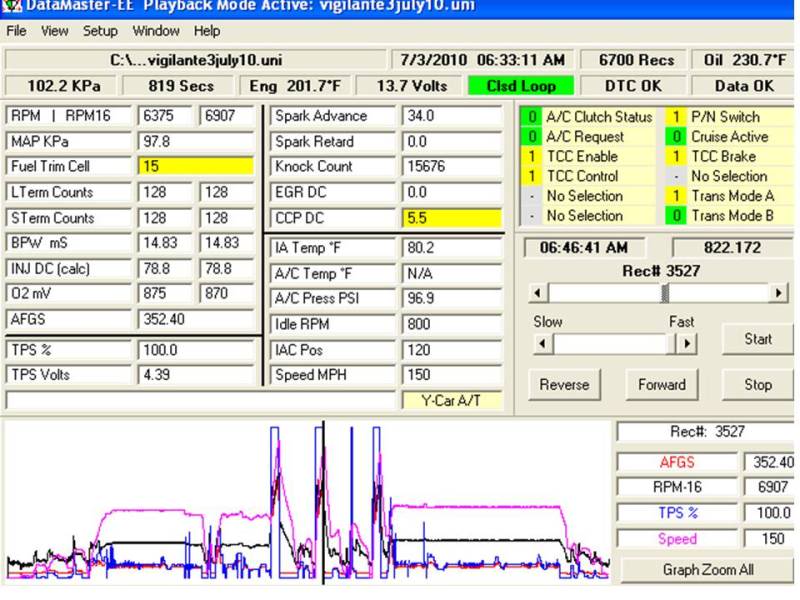The width and height of the screenshot is (800, 600).
Task: Click the record slider left arrow
Action: pyautogui.click(x=538, y=293)
